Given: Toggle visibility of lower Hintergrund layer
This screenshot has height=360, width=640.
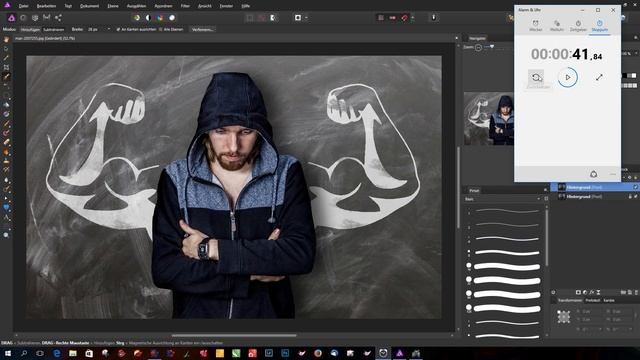Looking at the screenshot, I should pos(636,196).
